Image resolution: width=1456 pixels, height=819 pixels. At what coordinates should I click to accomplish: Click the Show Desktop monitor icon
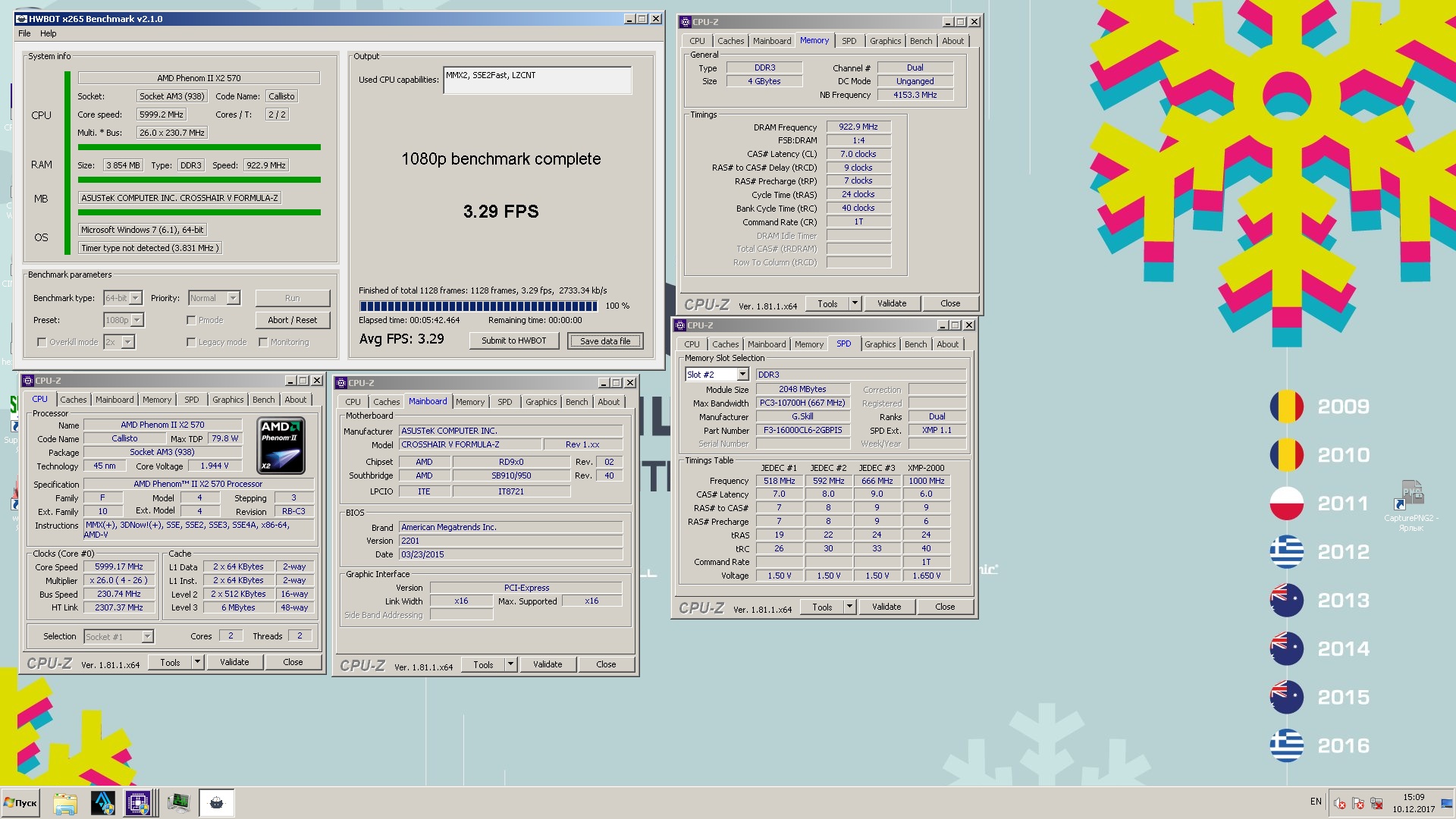[1447, 803]
